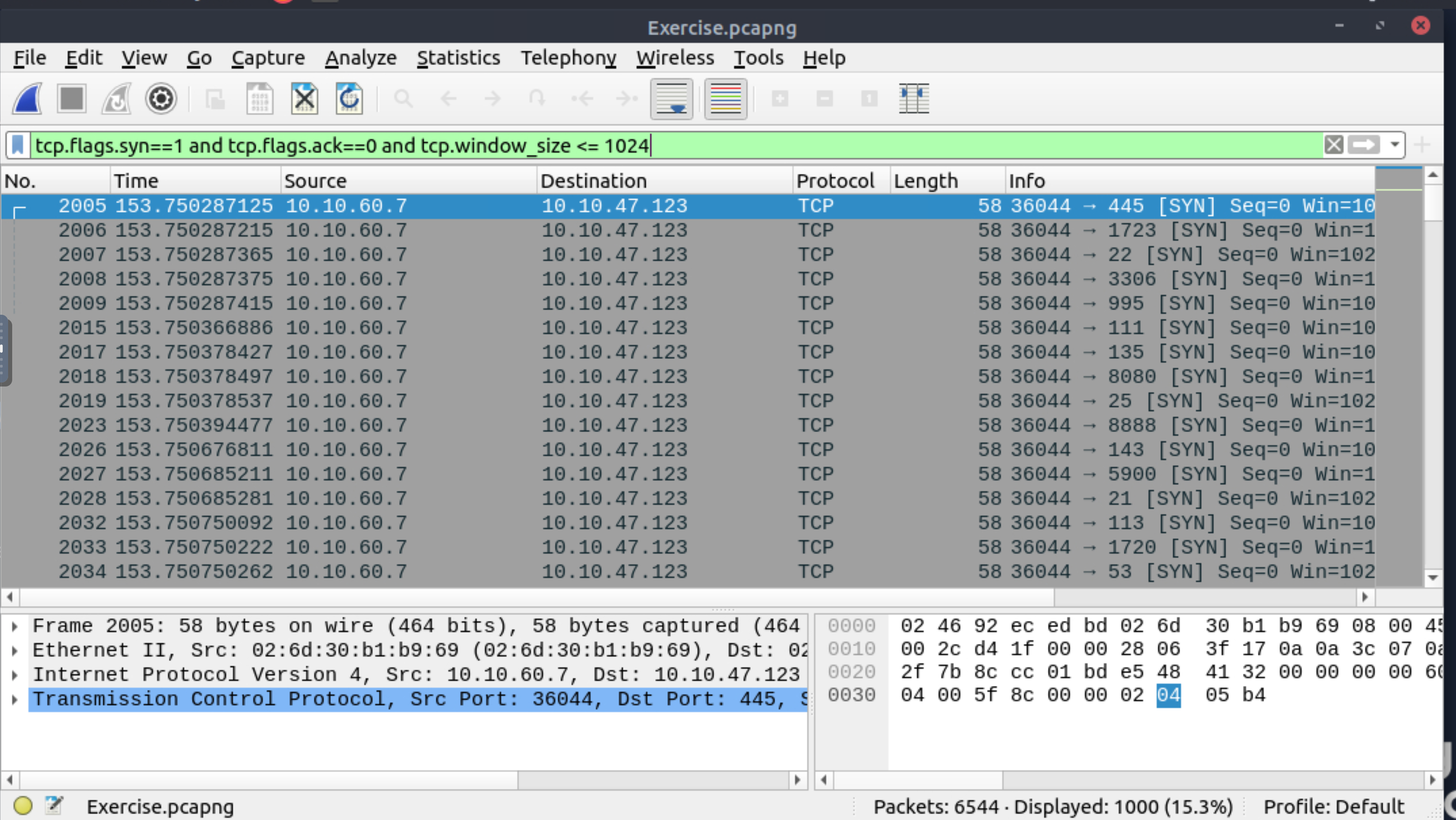Sort by the Length column header
Image resolution: width=1456 pixels, height=820 pixels.
click(947, 181)
